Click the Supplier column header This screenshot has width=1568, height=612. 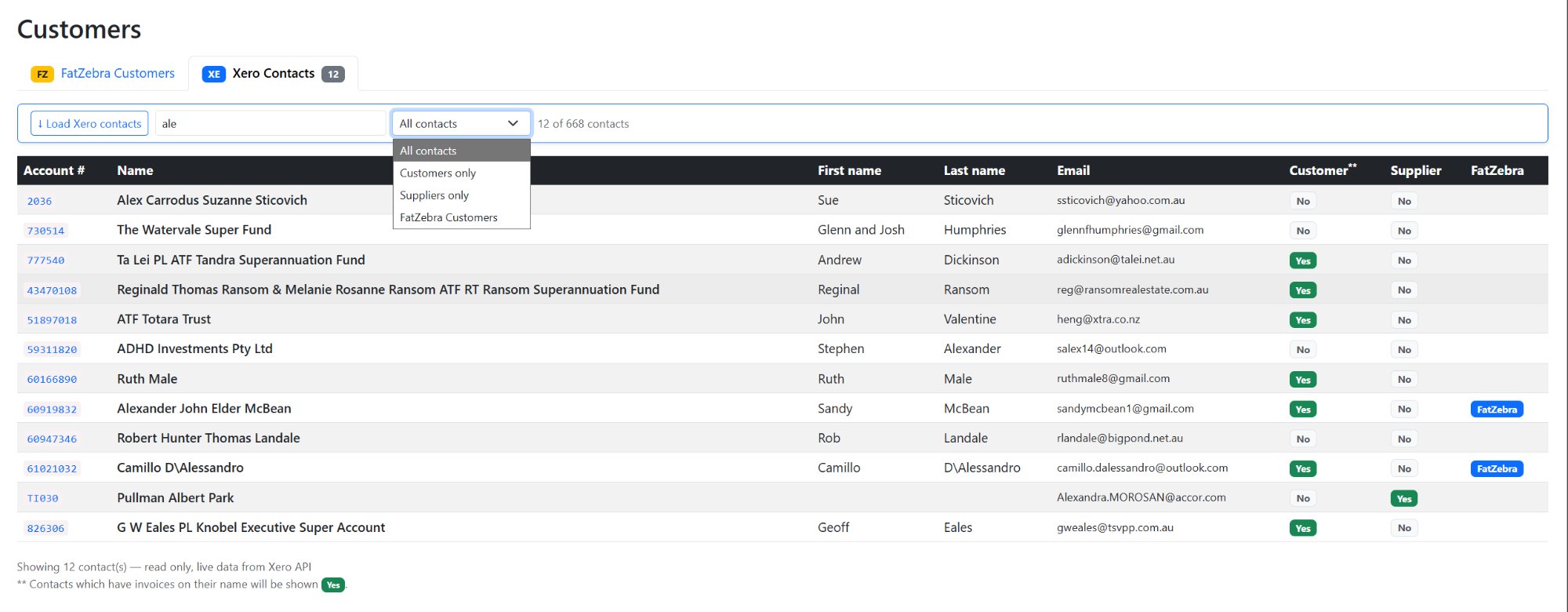[x=1415, y=170]
